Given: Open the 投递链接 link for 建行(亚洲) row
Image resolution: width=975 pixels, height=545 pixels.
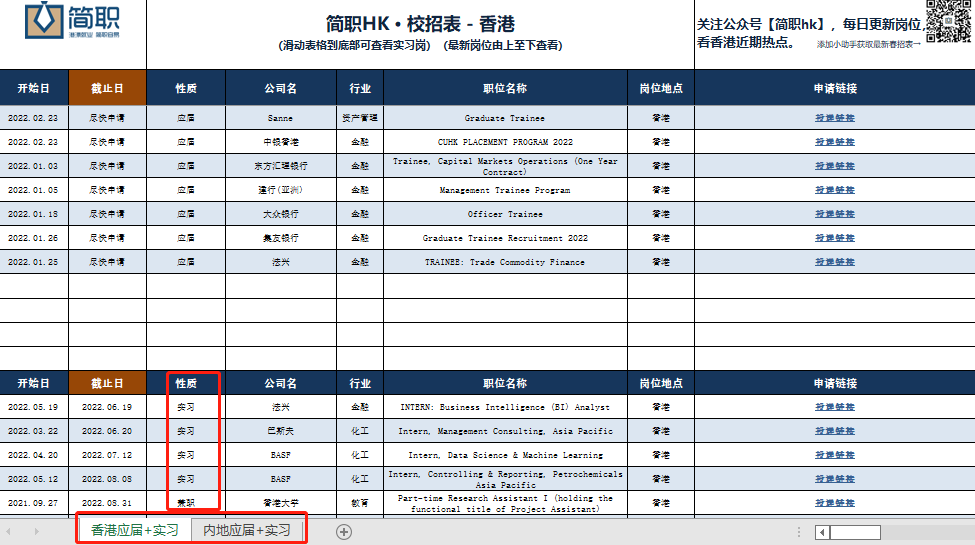Looking at the screenshot, I should click(834, 190).
